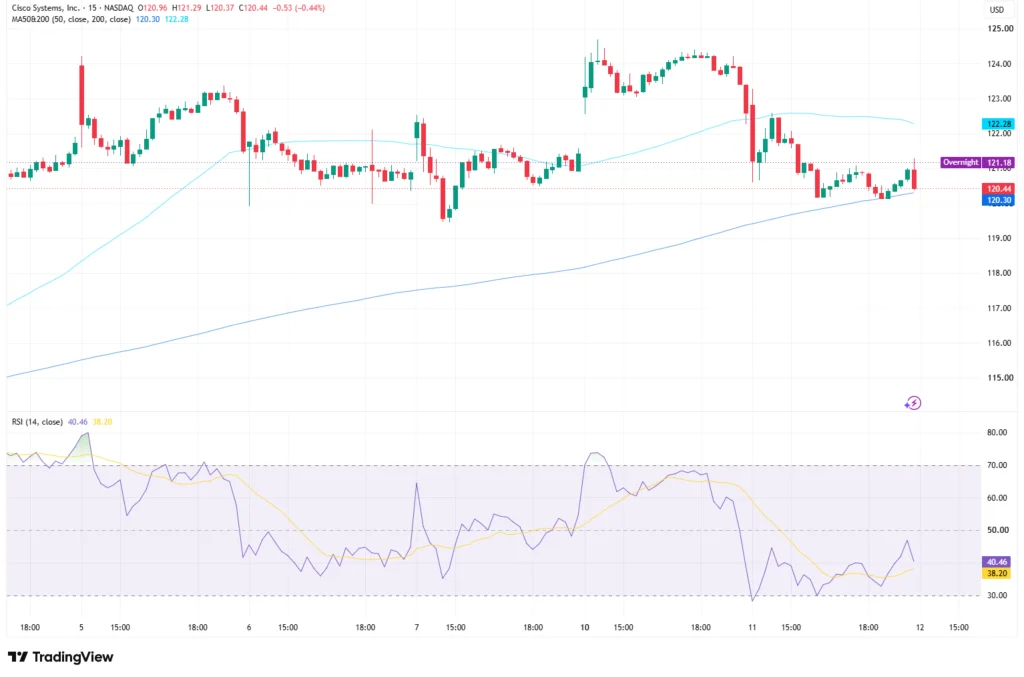Image resolution: width=1024 pixels, height=677 pixels.
Task: Click the C120.44 close value in header
Action: [x=255, y=8]
